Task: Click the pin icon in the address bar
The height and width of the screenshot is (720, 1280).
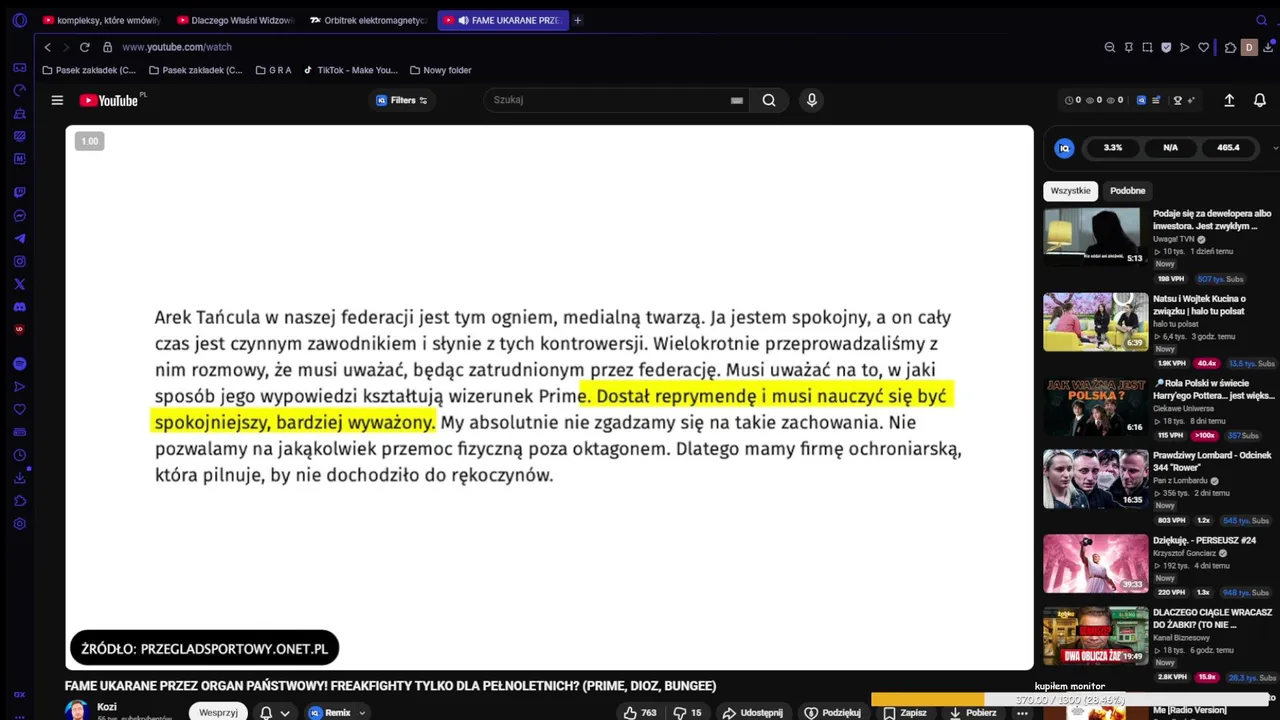Action: click(1129, 47)
